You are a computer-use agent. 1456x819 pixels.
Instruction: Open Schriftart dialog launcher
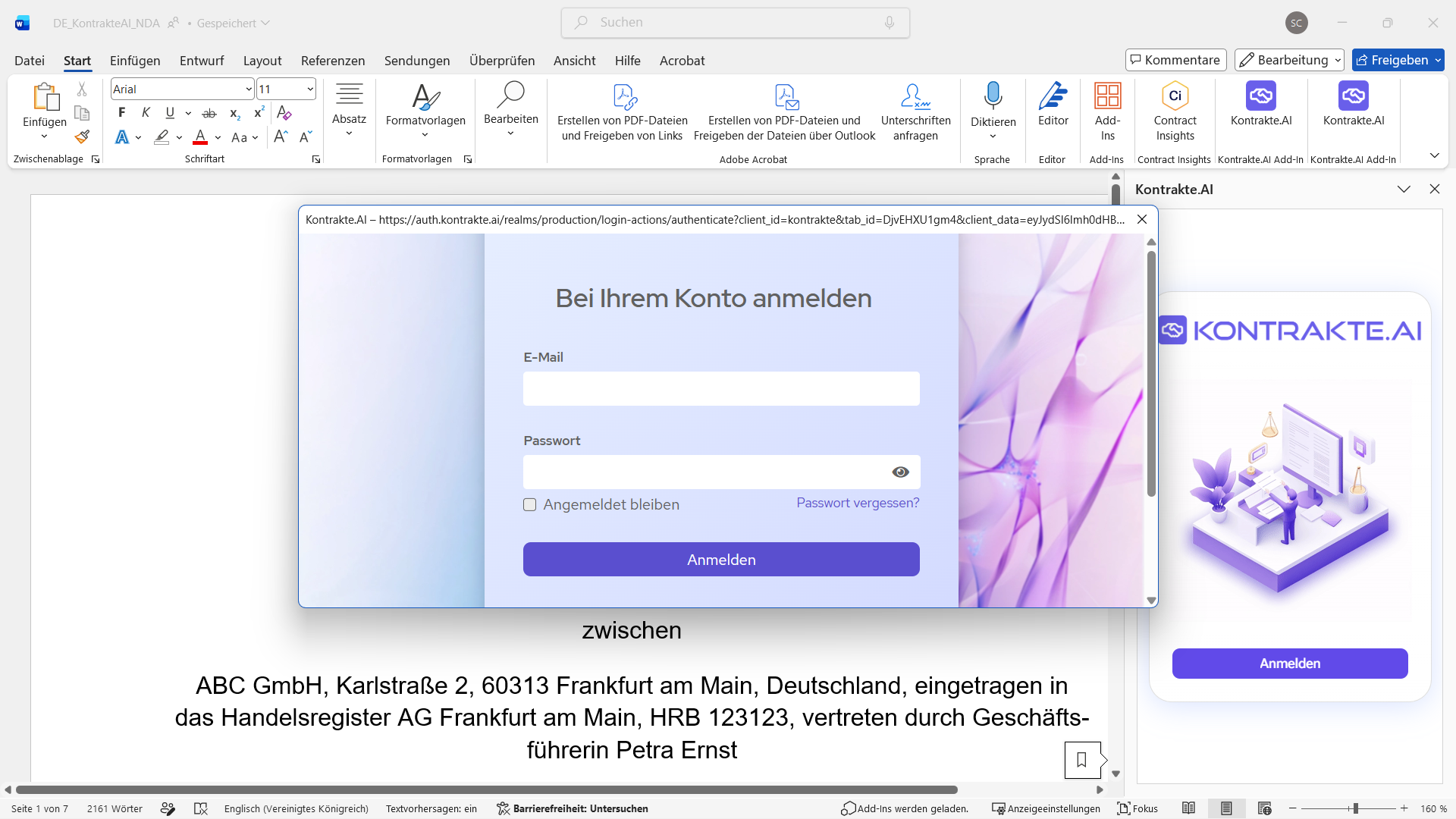(x=316, y=160)
